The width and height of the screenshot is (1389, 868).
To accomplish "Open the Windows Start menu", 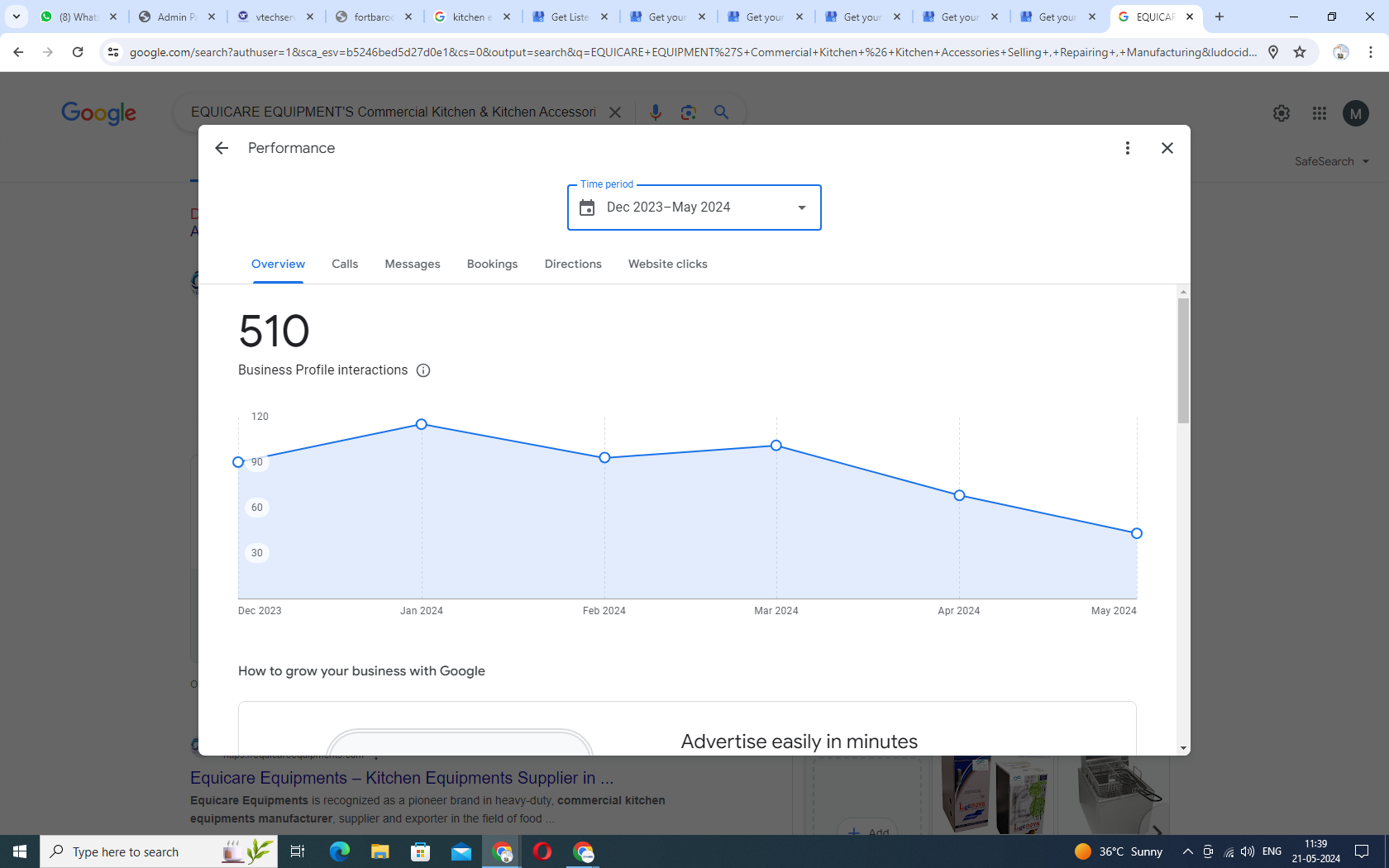I will [x=20, y=851].
